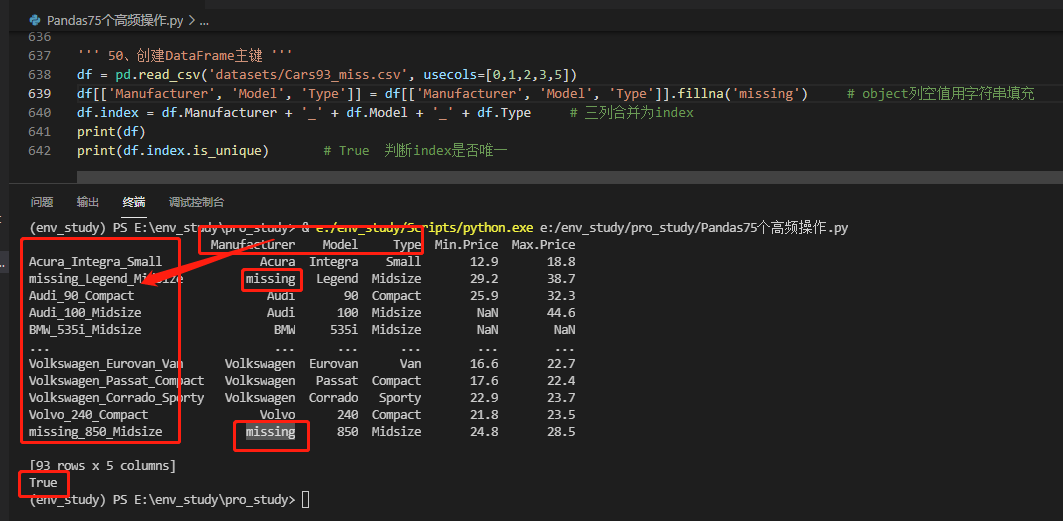Click the Model column header in terminal output
Image resolution: width=1063 pixels, height=521 pixels.
340,245
